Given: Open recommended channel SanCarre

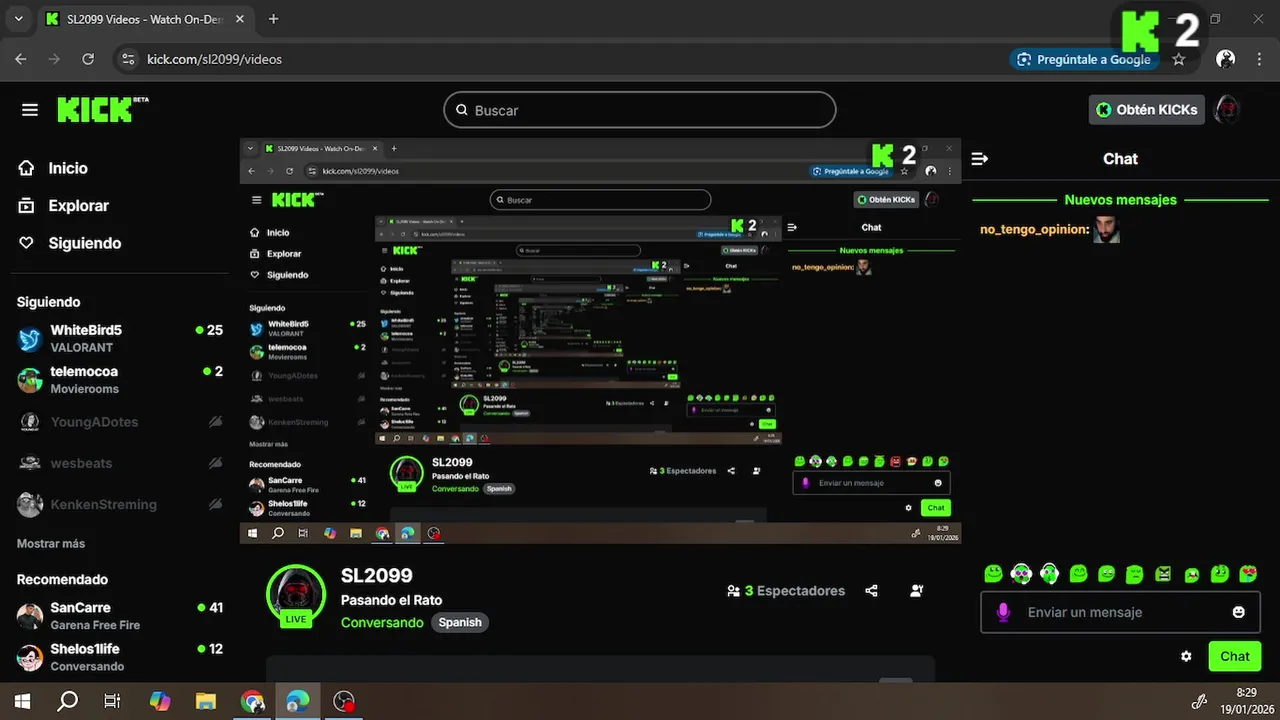Looking at the screenshot, I should click(x=120, y=615).
